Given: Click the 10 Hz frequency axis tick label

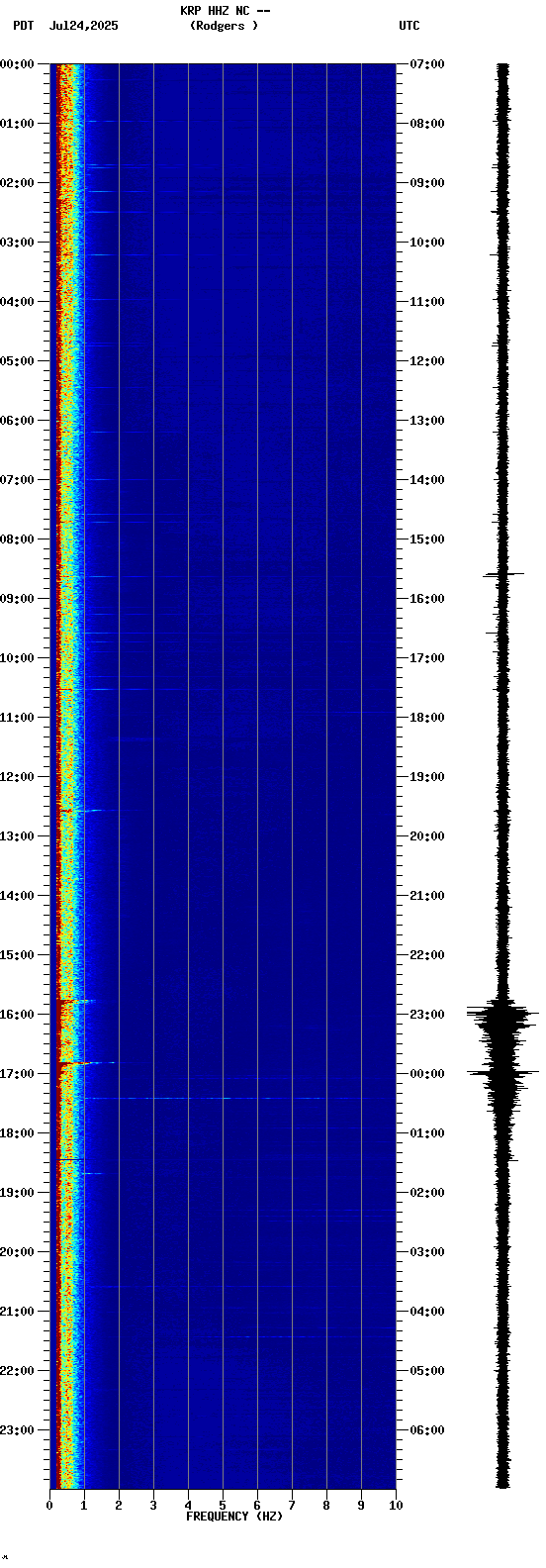Looking at the screenshot, I should coord(396,1506).
